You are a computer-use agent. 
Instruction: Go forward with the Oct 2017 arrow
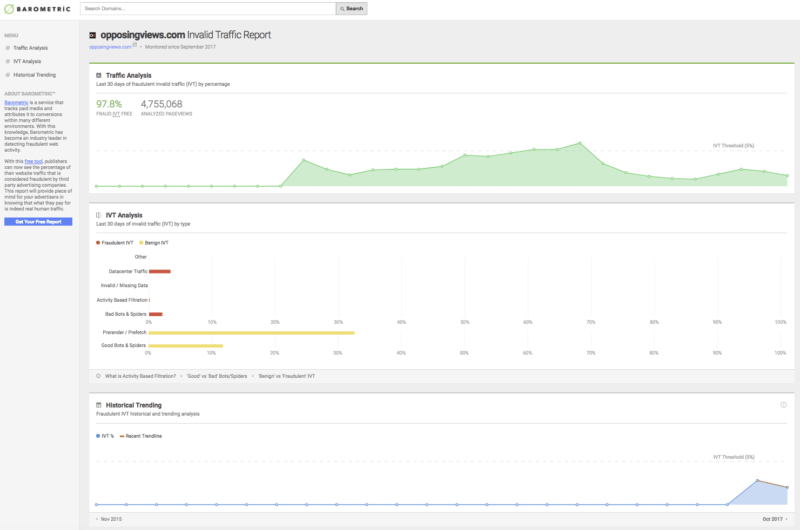tap(787, 519)
